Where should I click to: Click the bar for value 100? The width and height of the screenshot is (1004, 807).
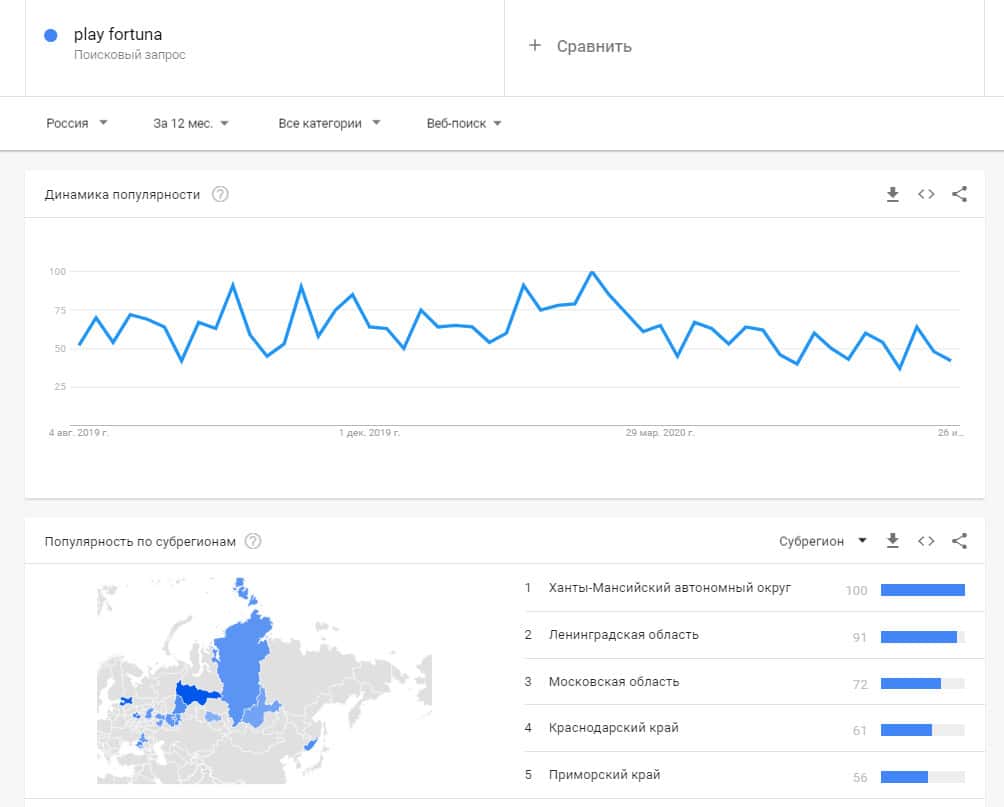[x=923, y=590]
